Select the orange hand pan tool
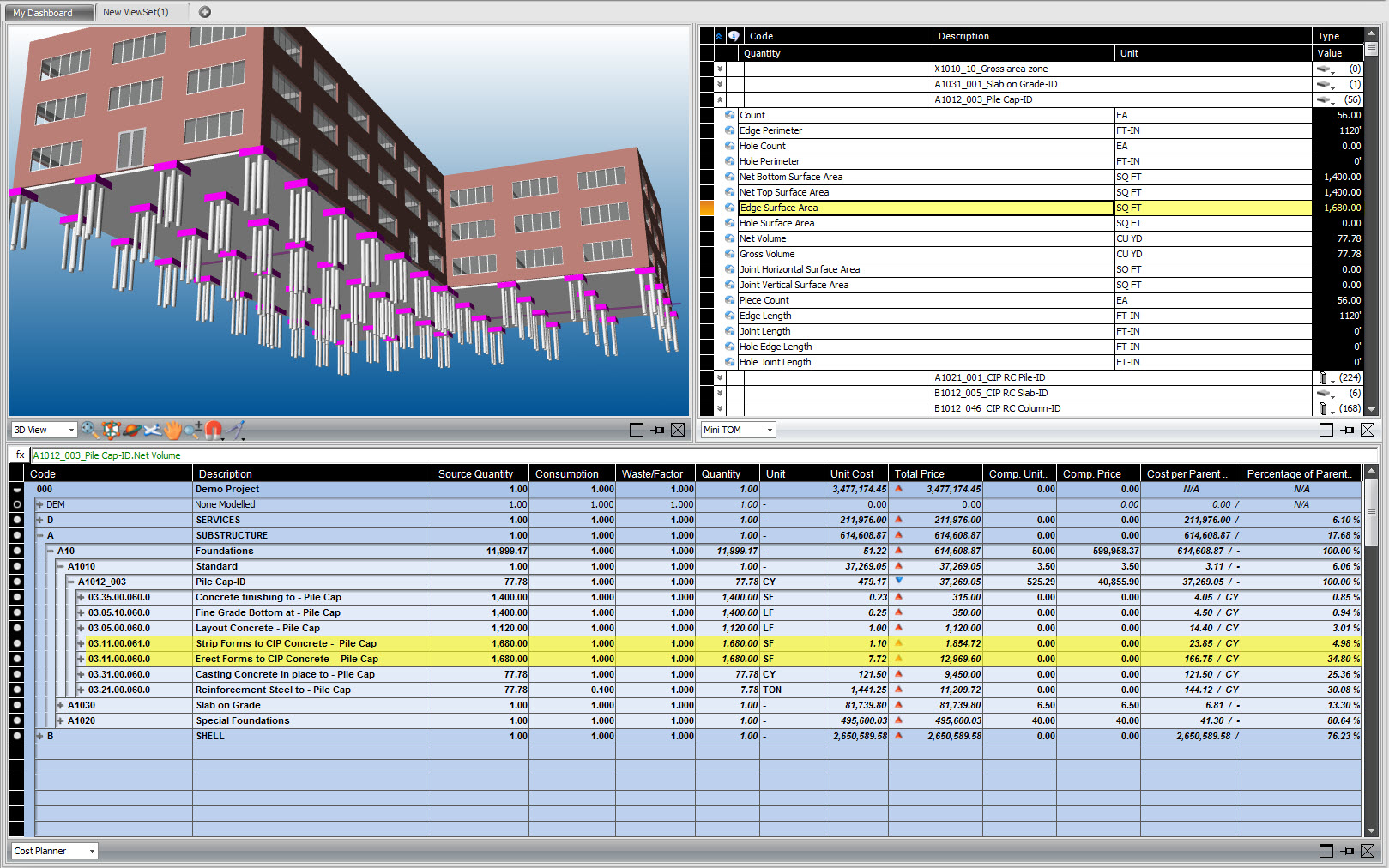 tap(172, 430)
